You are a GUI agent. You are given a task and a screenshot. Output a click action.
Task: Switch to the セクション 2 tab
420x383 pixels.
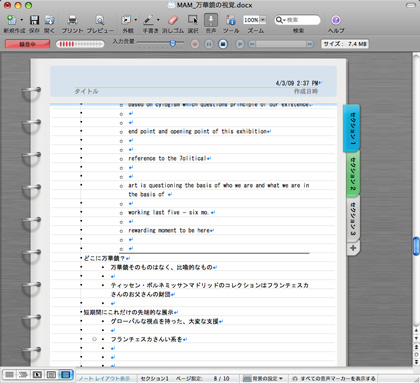(352, 174)
